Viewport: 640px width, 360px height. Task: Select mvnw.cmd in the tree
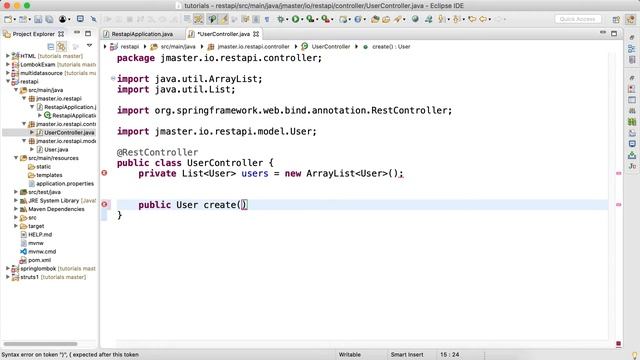click(x=42, y=251)
